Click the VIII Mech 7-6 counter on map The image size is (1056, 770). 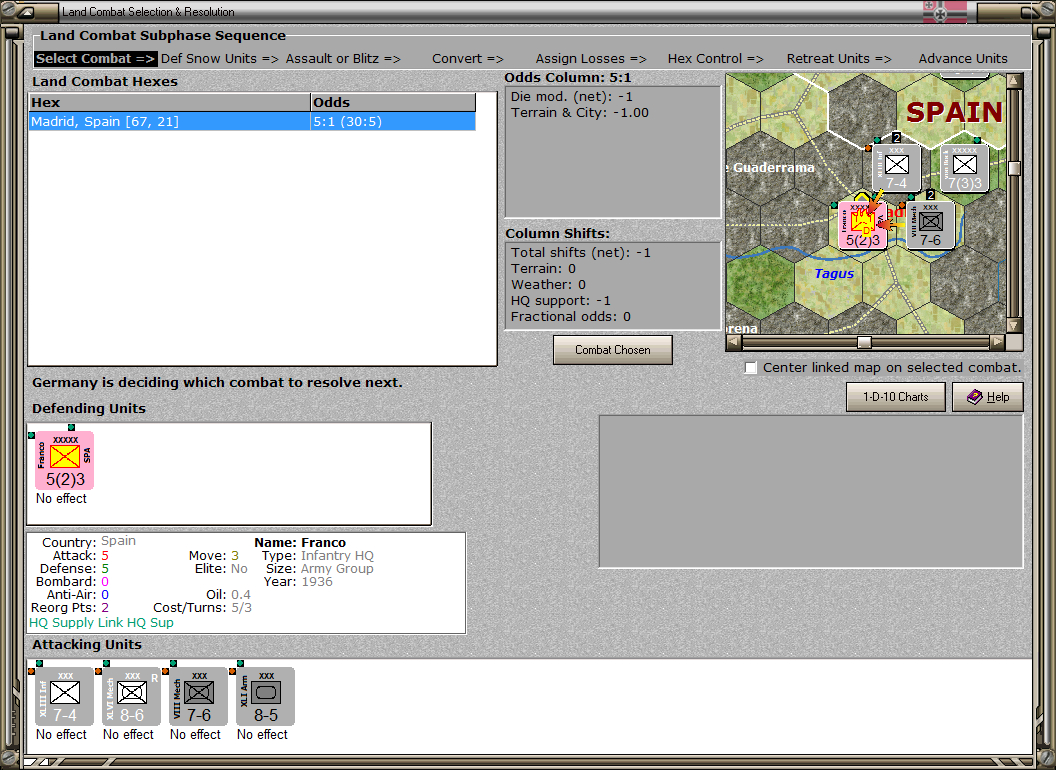point(930,225)
